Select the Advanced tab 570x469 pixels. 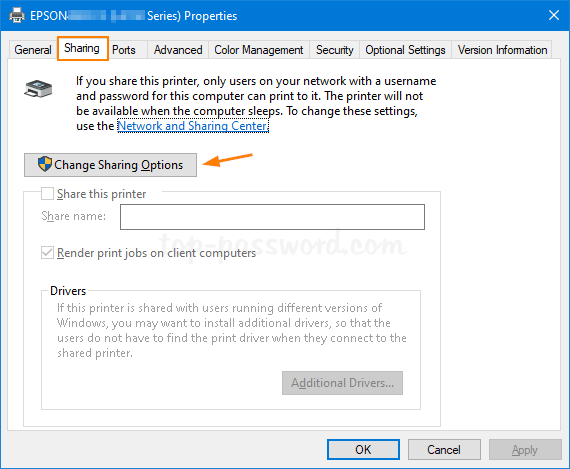178,50
